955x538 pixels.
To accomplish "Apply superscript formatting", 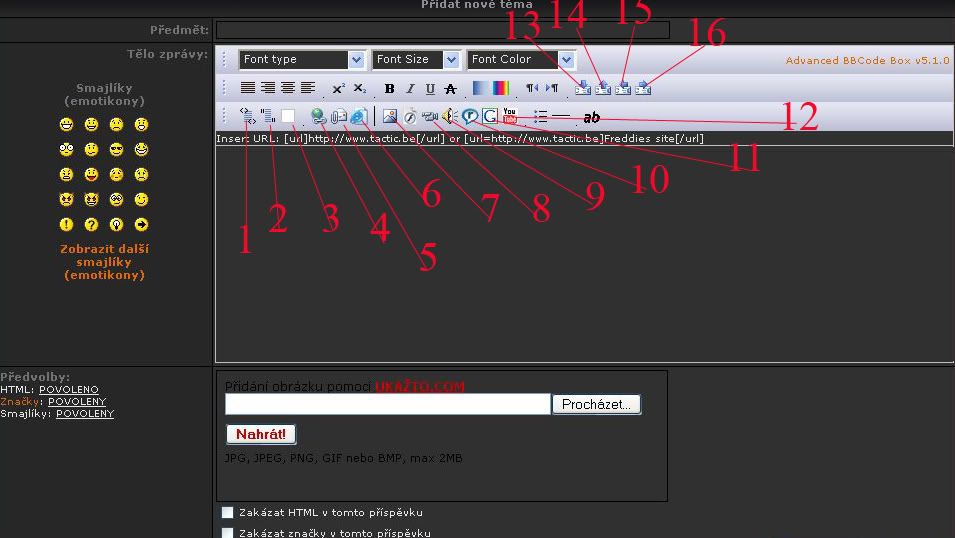I will click(x=338, y=88).
